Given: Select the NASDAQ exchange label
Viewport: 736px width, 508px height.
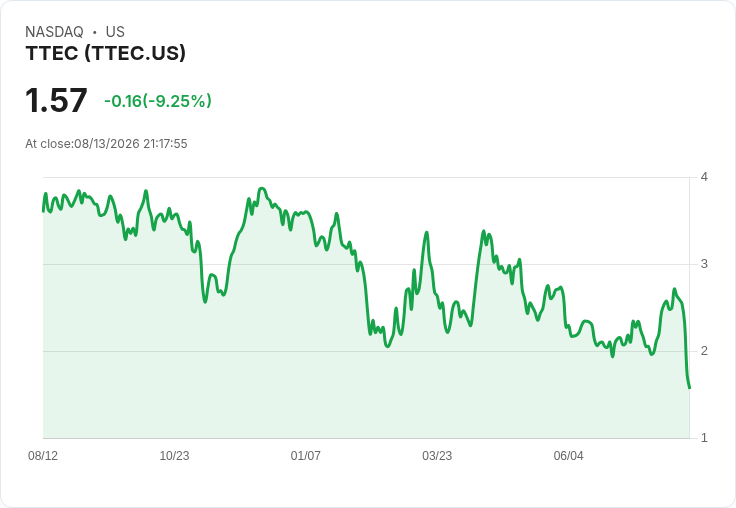Looking at the screenshot, I should tap(54, 31).
